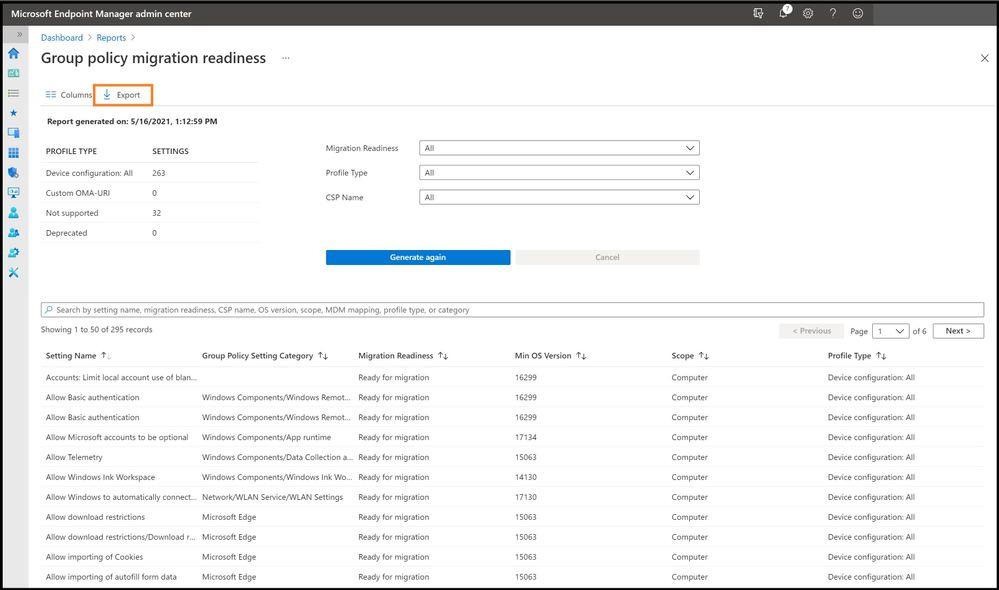Click 'Not supported' in profile type summary
Screen dimensions: 999x590
pyautogui.click(x=72, y=213)
